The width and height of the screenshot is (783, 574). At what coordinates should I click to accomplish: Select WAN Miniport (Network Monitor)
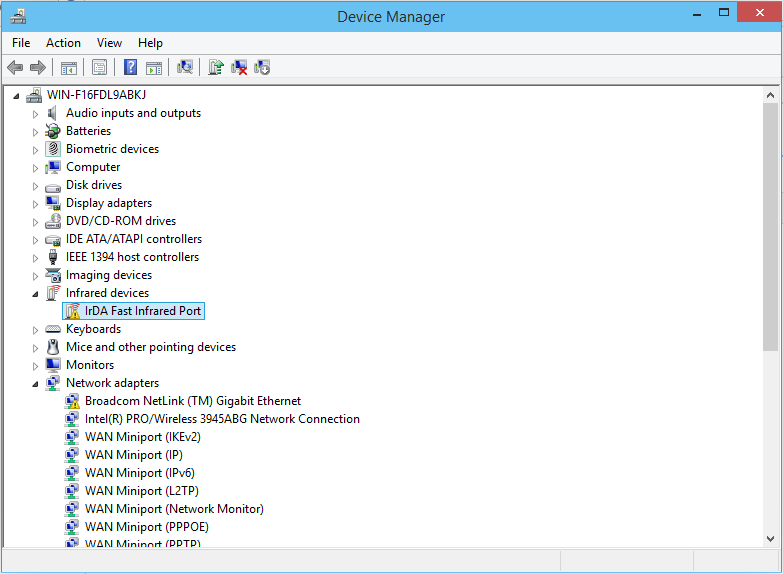174,509
